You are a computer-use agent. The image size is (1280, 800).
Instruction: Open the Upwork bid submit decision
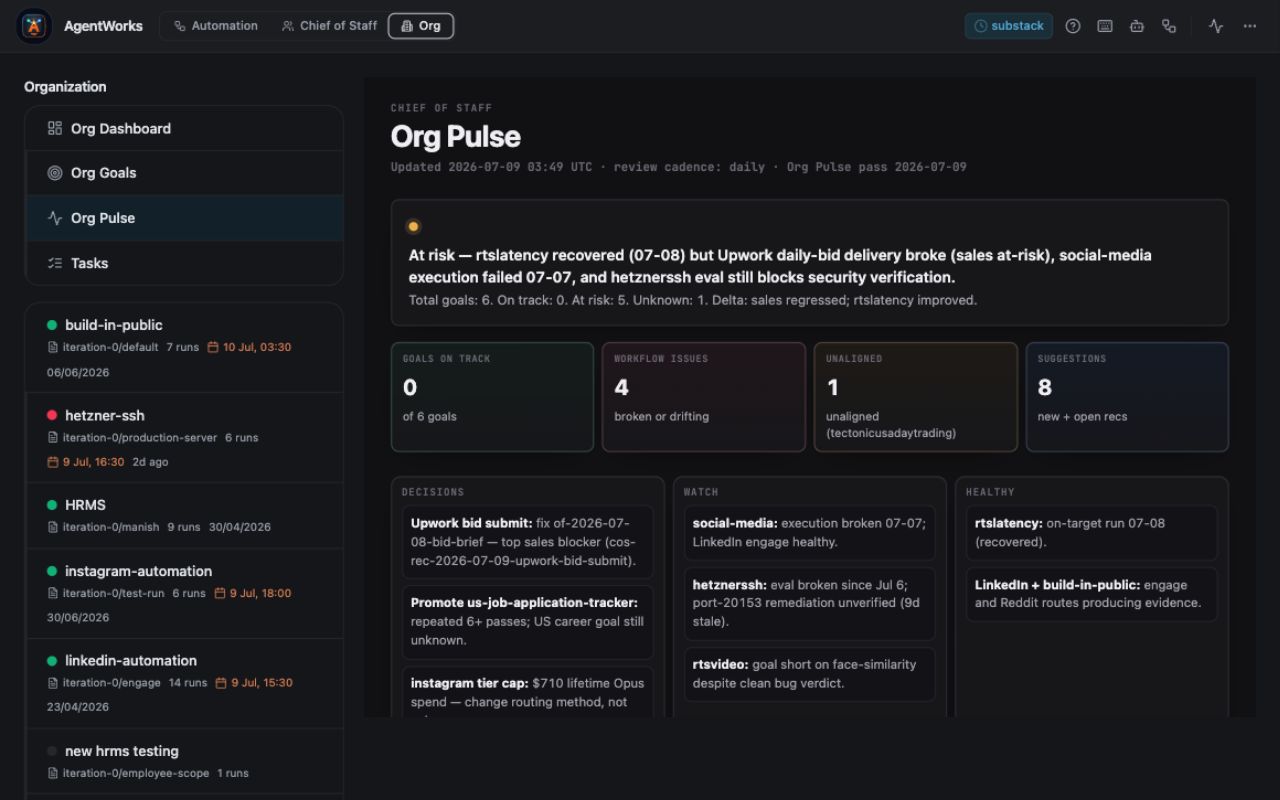[x=527, y=542]
